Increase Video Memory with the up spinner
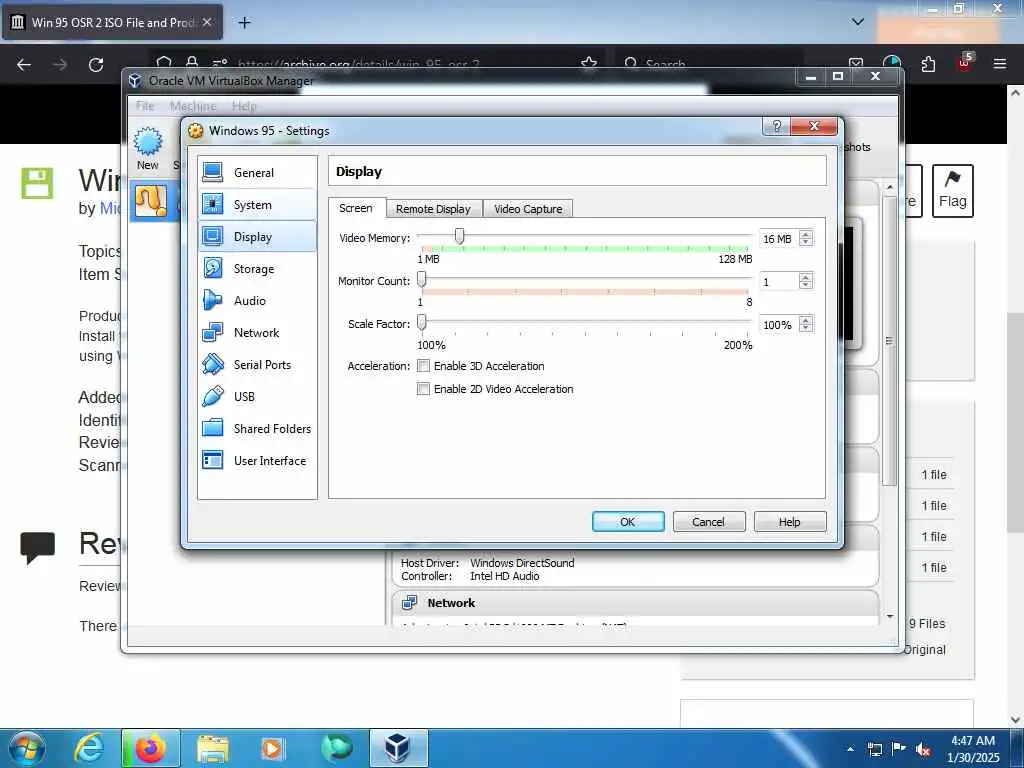This screenshot has width=1024, height=768. click(806, 234)
